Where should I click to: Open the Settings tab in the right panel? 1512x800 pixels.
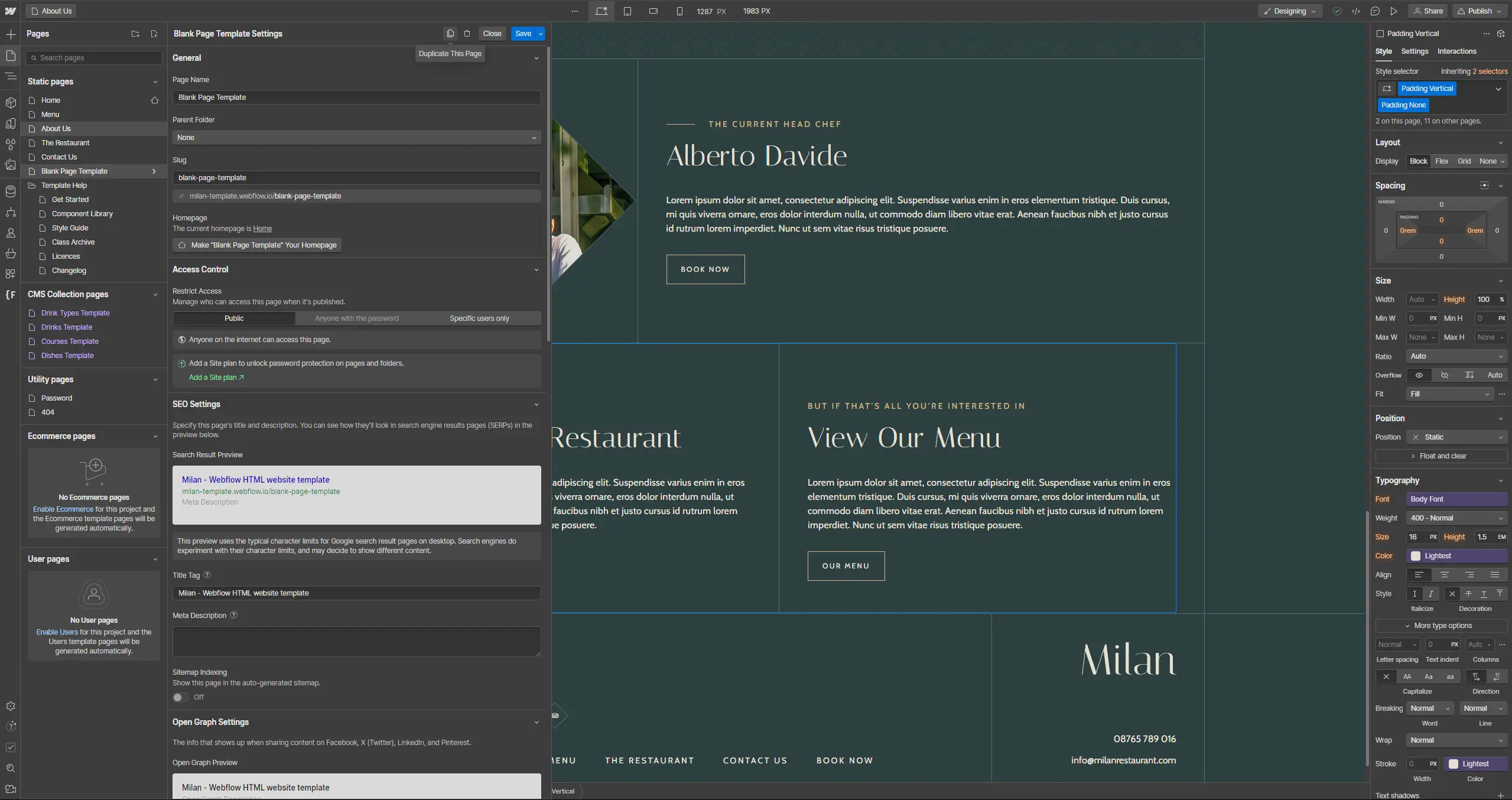(1414, 51)
